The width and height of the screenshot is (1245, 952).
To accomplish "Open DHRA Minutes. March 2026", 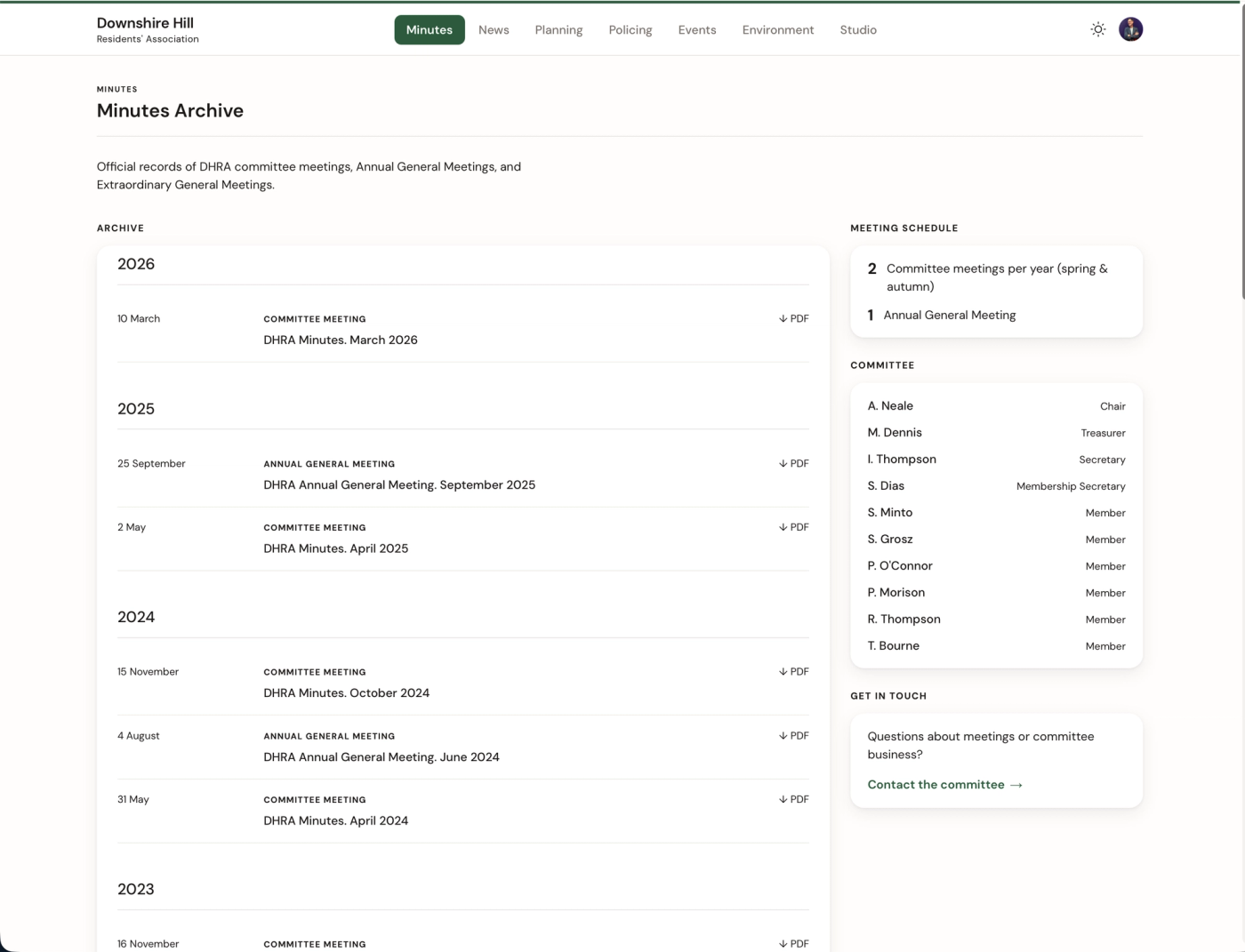I will [341, 340].
